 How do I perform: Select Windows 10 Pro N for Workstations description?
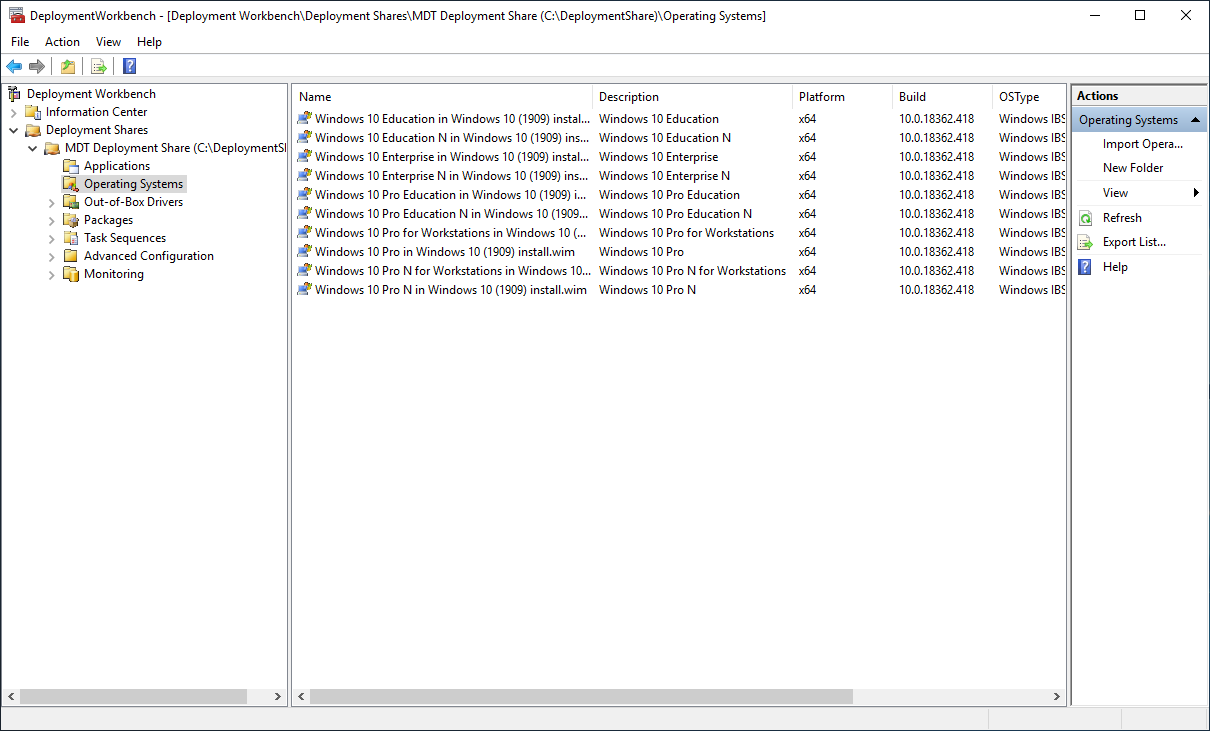(x=693, y=270)
